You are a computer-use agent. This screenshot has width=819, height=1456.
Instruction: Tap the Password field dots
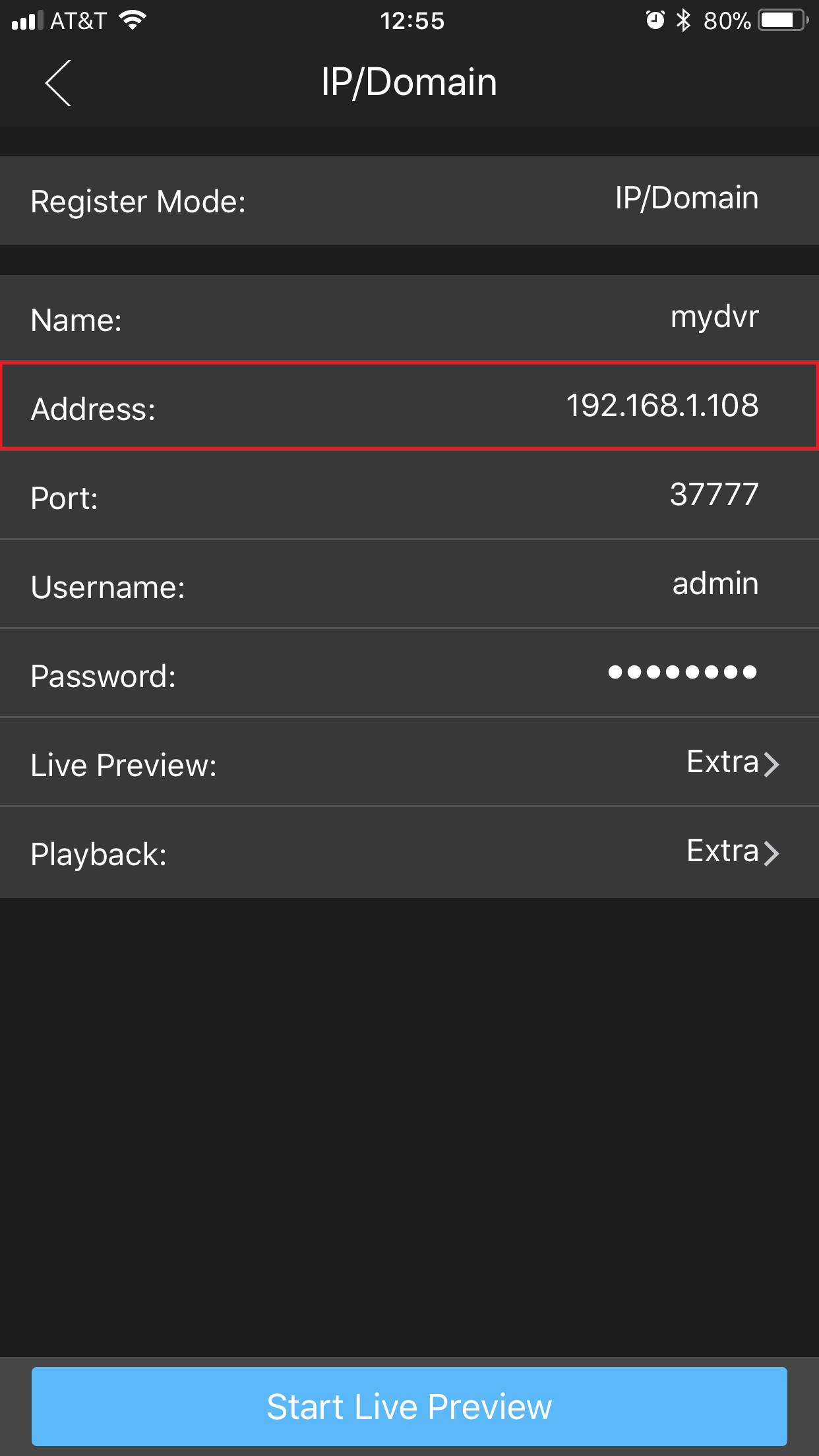click(682, 672)
